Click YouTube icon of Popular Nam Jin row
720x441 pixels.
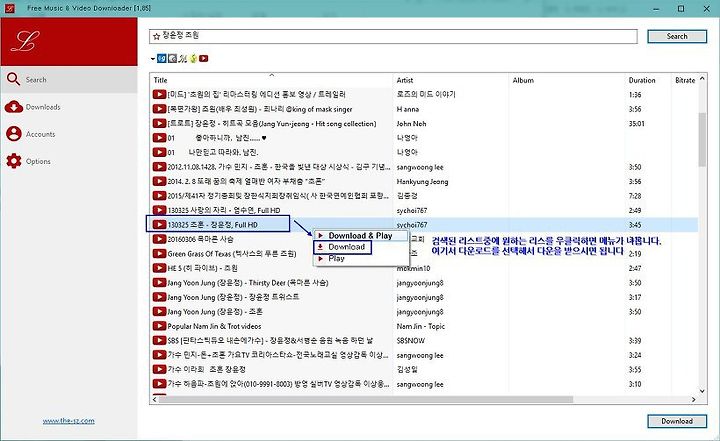pyautogui.click(x=159, y=326)
